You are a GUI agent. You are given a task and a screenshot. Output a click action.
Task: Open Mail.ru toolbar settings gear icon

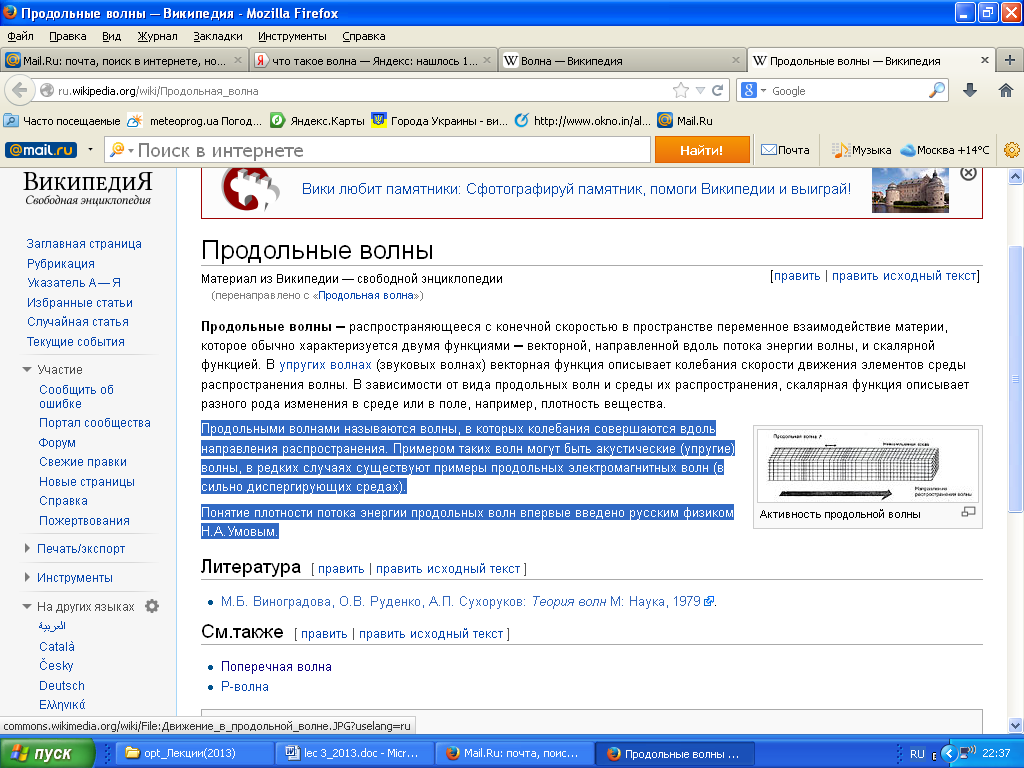click(x=1012, y=150)
